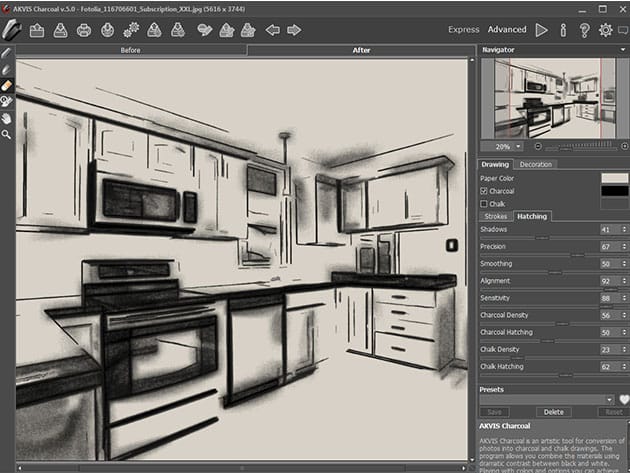Click the Redo right arrow

pyautogui.click(x=293, y=30)
